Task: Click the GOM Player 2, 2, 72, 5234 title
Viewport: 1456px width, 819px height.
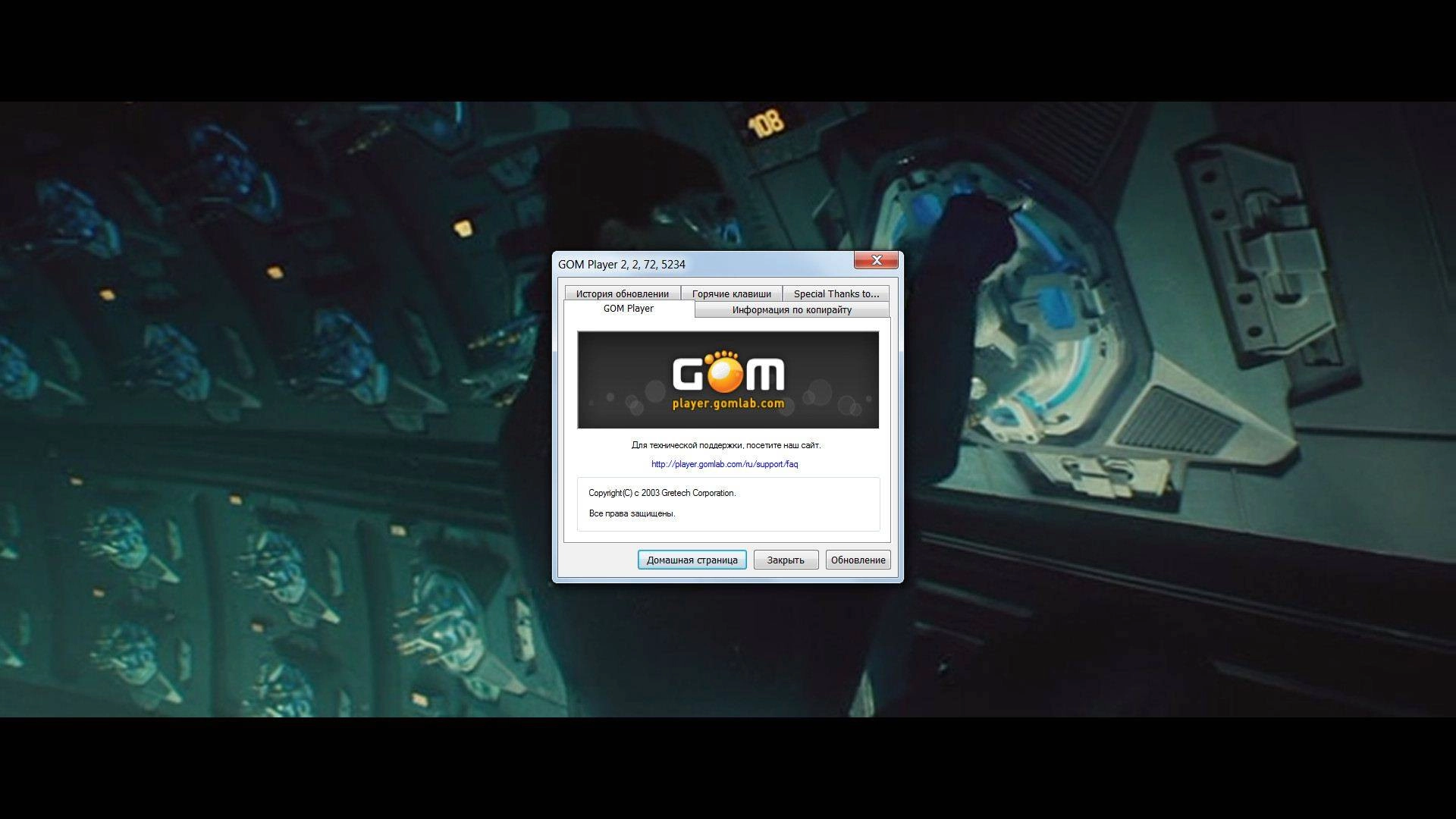Action: 622,264
